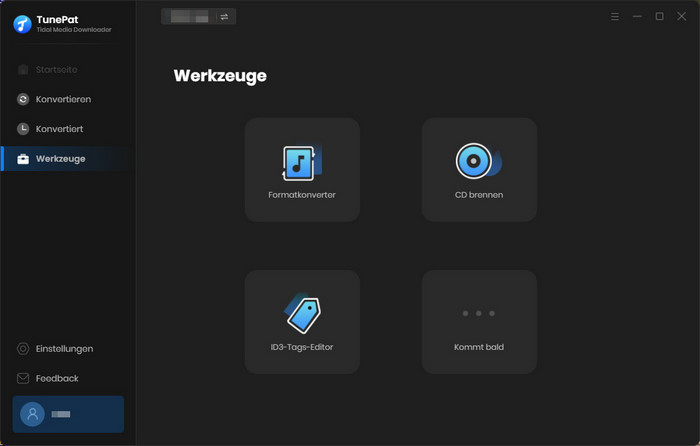Open the Feedback entry

pyautogui.click(x=57, y=378)
